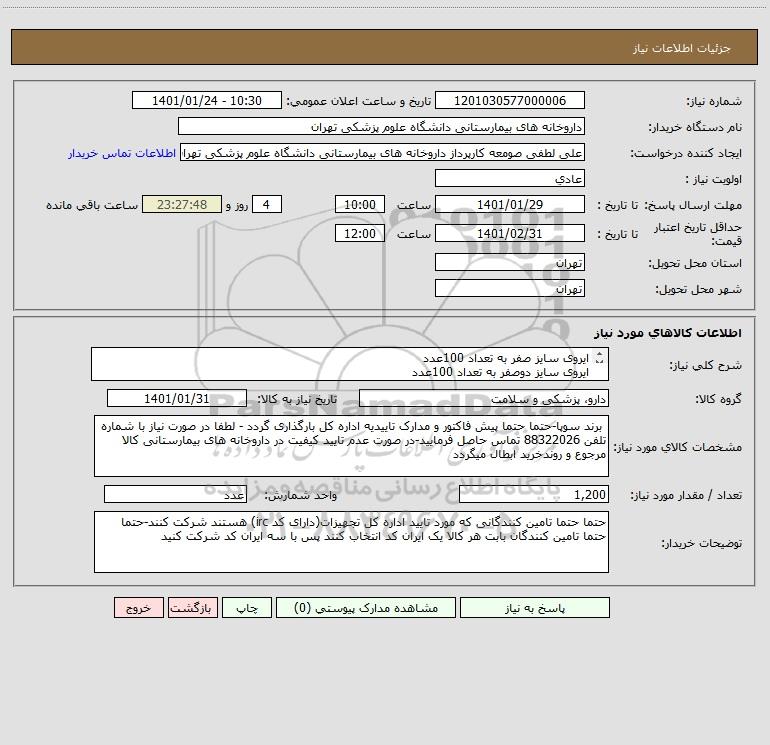The width and height of the screenshot is (770, 745).
Task: Click the شهر محل تحویل field تهران
Action: pos(510,288)
